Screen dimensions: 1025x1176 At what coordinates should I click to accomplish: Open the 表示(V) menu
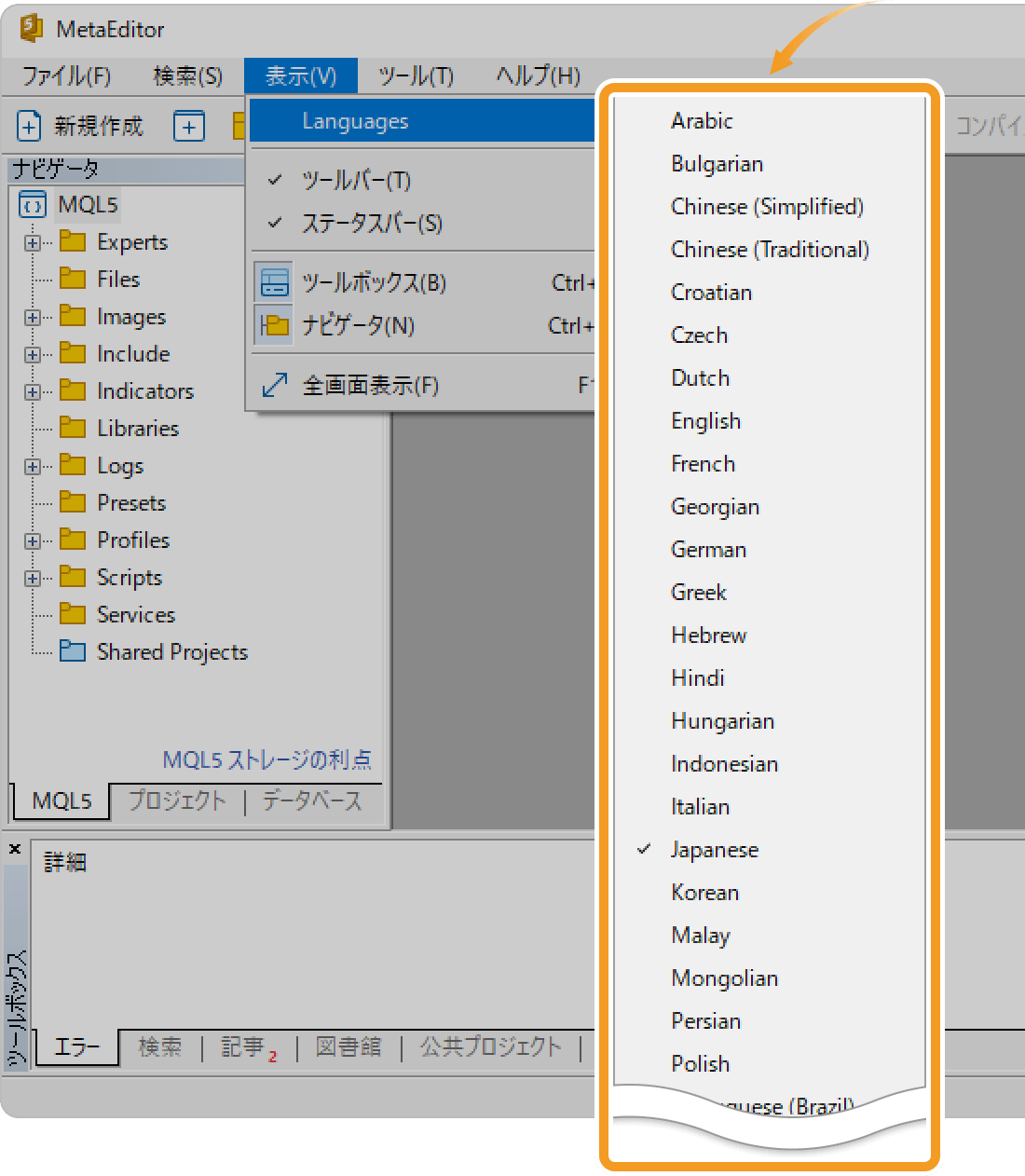tap(301, 76)
